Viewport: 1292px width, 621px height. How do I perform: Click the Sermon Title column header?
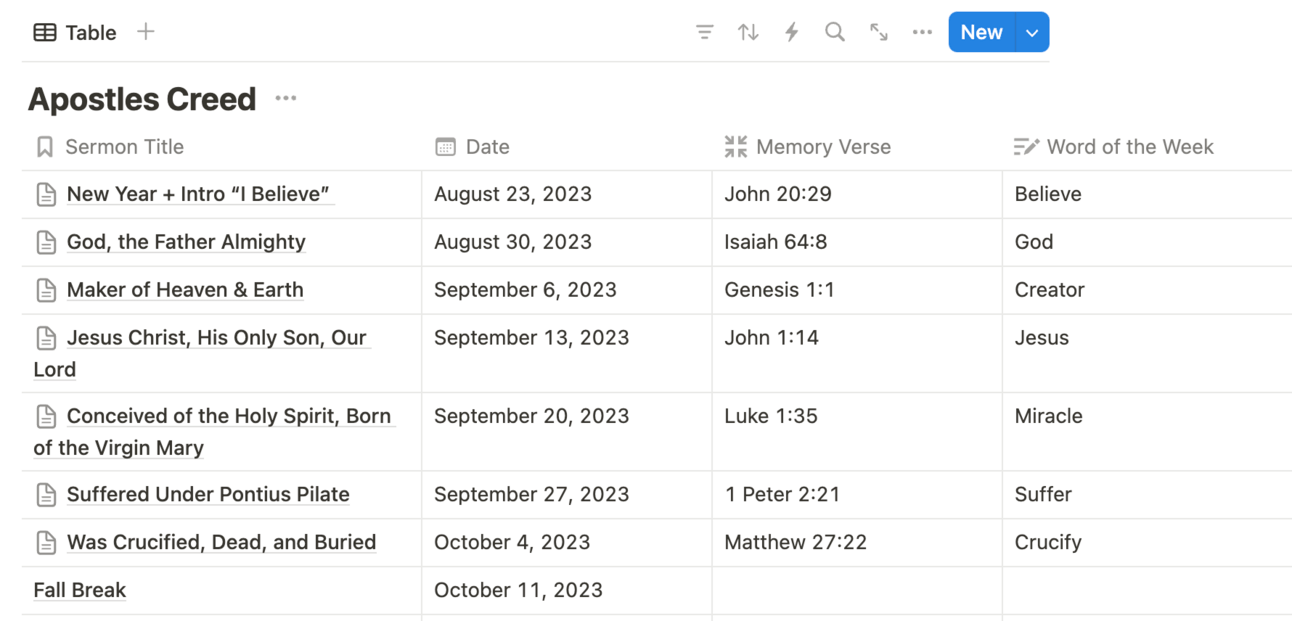222,147
